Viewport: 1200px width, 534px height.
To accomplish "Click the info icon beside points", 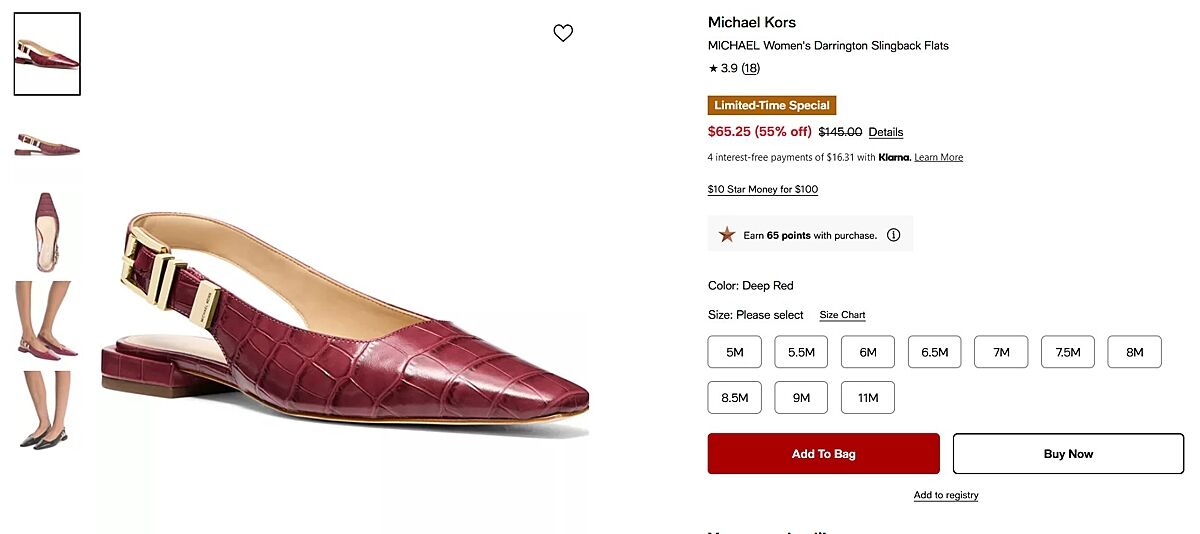I will [x=893, y=235].
